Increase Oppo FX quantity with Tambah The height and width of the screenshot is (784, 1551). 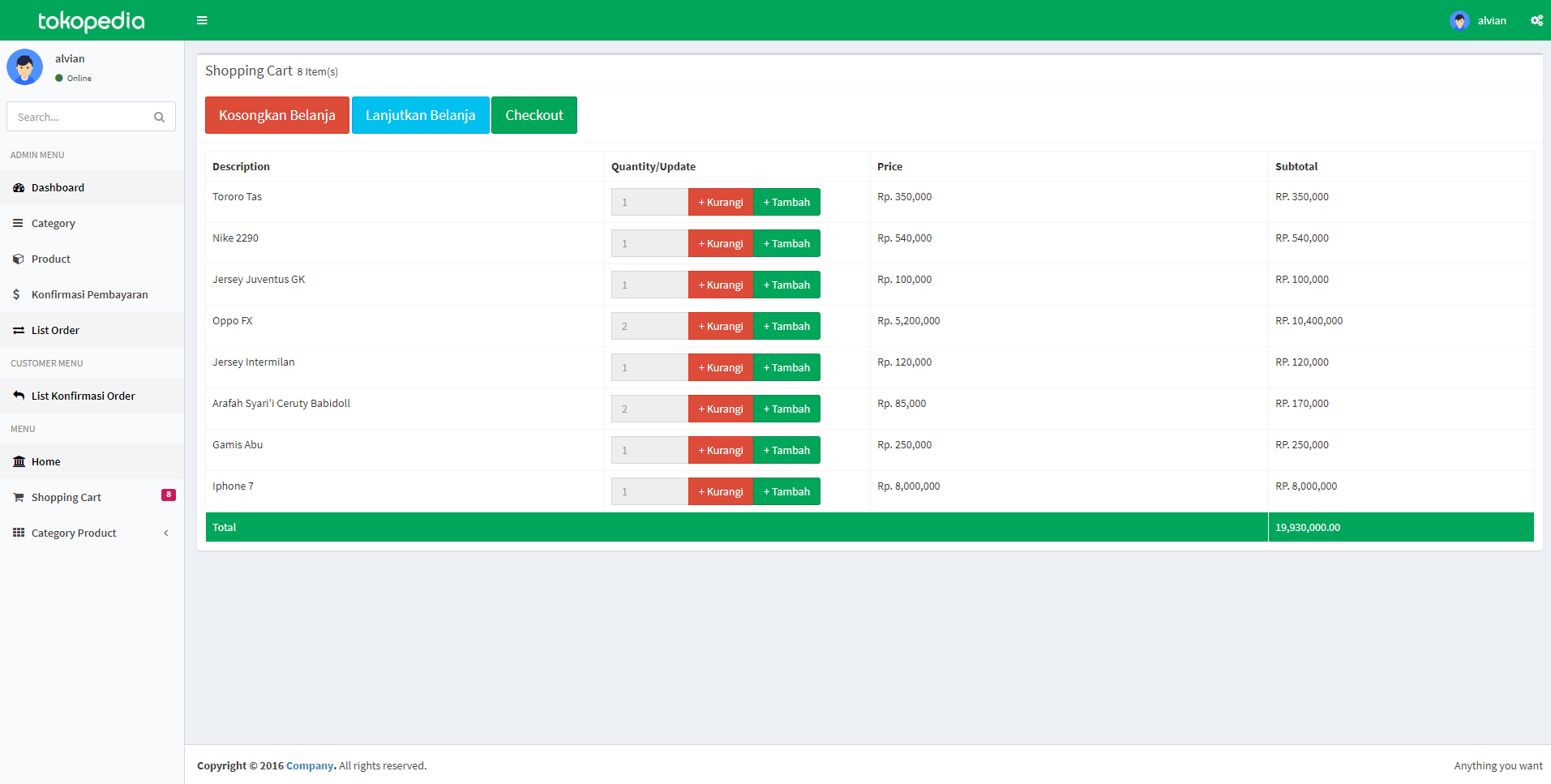point(786,325)
